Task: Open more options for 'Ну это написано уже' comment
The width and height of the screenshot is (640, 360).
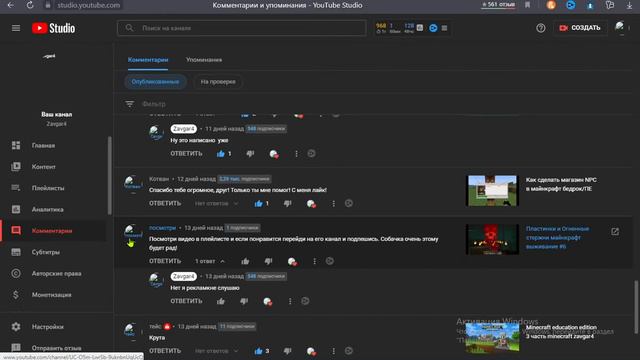Action: (296, 153)
